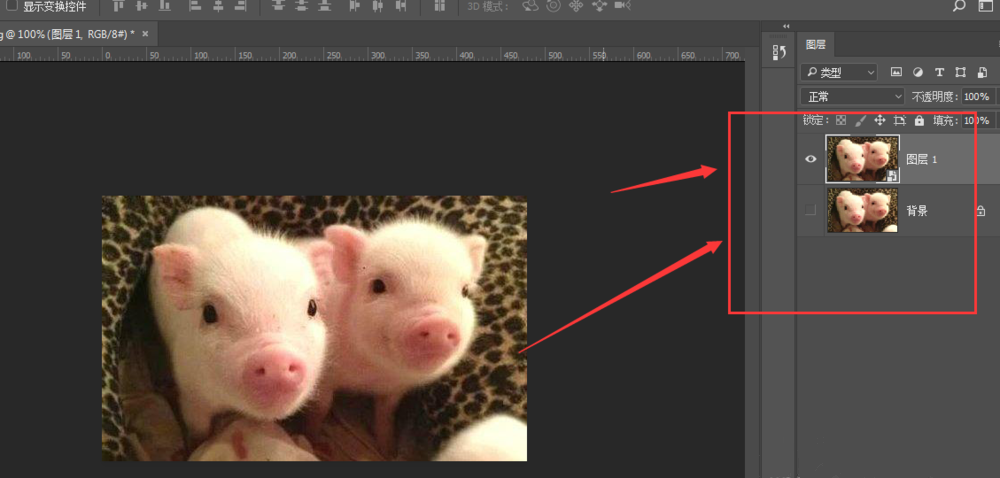Screen dimensions: 1000x478
Task: Select the 图层 1 layer thumbnail
Action: 862,159
